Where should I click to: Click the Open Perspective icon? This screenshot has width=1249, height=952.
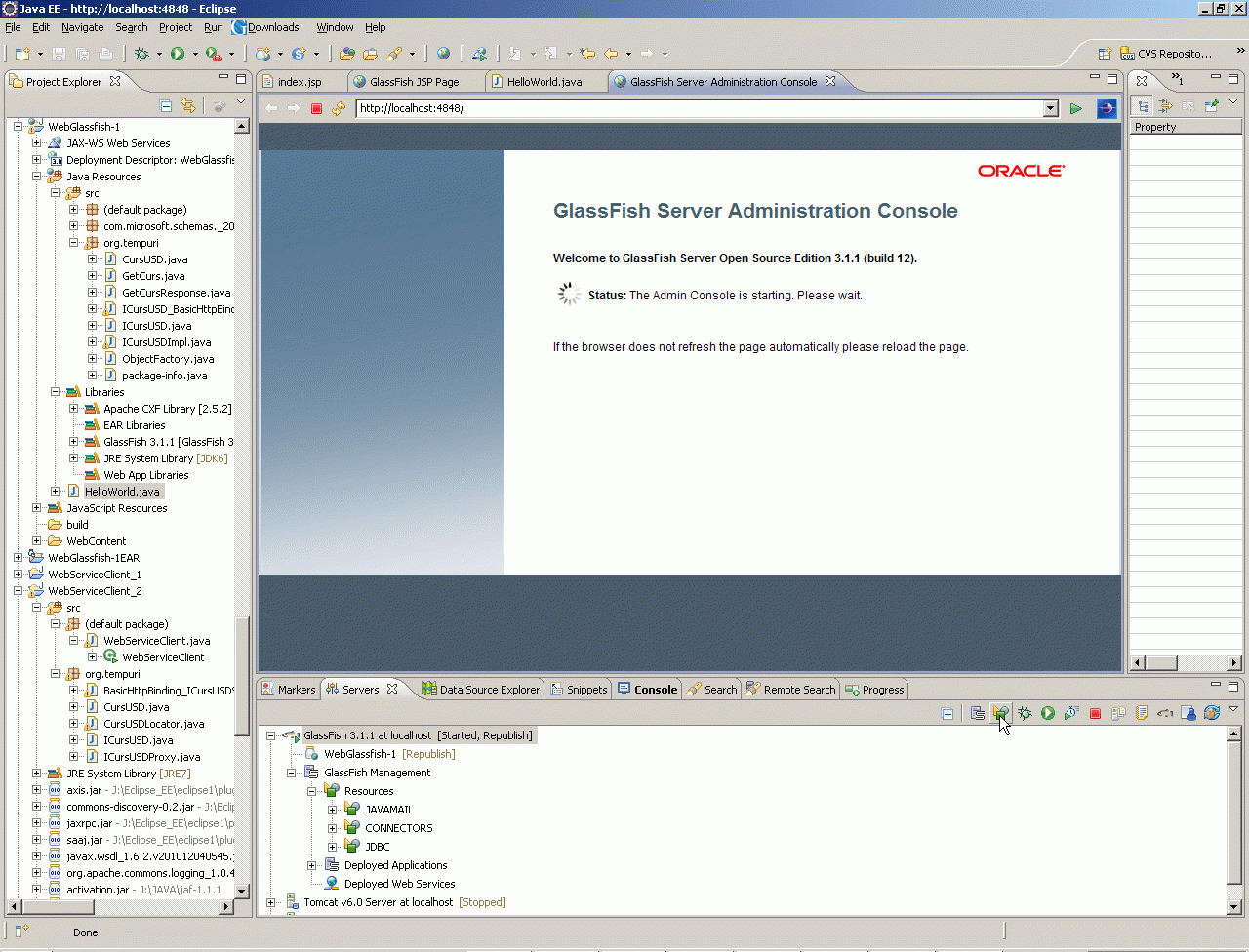click(x=1105, y=54)
